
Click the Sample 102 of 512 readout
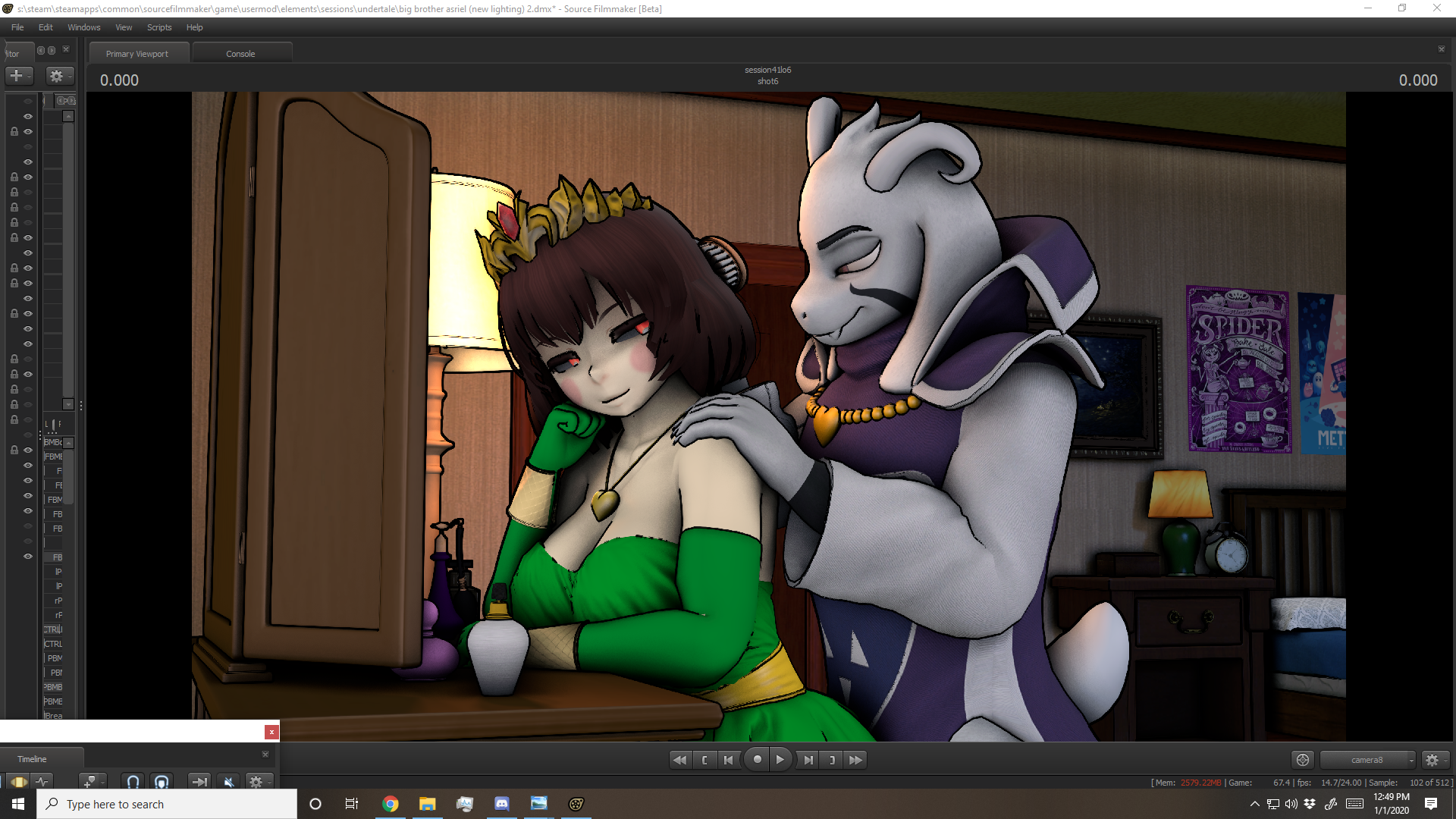(1410, 783)
